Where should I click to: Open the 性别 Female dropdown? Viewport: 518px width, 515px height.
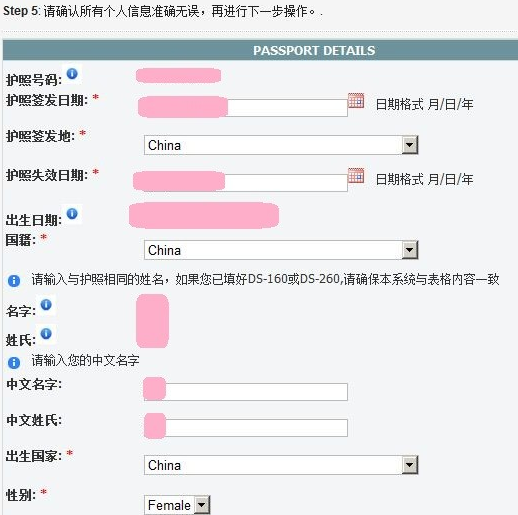click(x=177, y=505)
